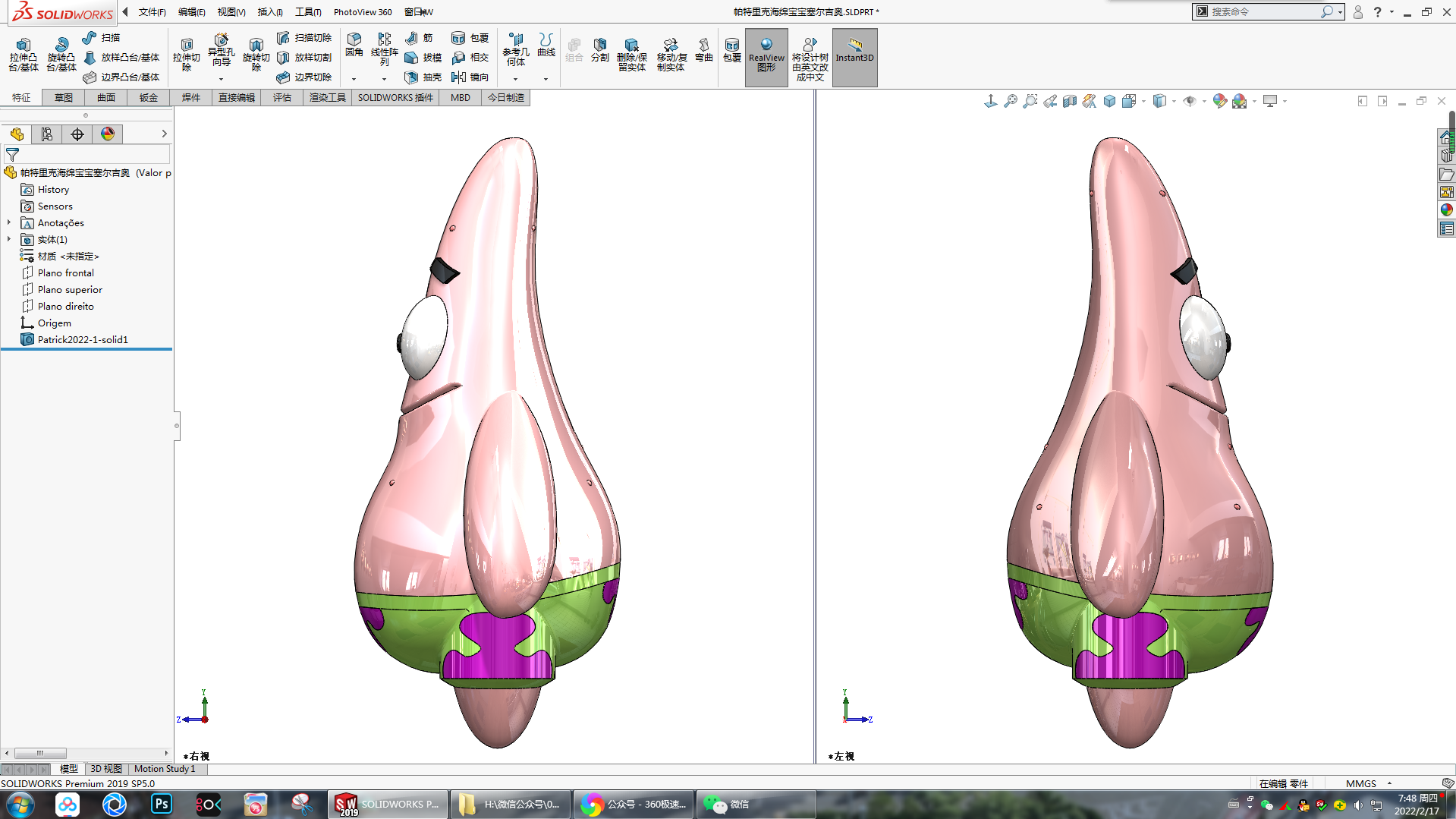This screenshot has height=819, width=1456.
Task: Click the 扫描 sweep tool
Action: click(101, 37)
